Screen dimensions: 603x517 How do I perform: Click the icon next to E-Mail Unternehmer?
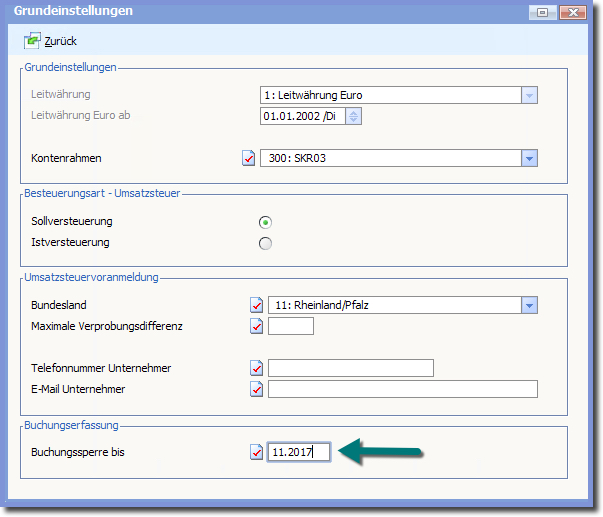coord(257,389)
